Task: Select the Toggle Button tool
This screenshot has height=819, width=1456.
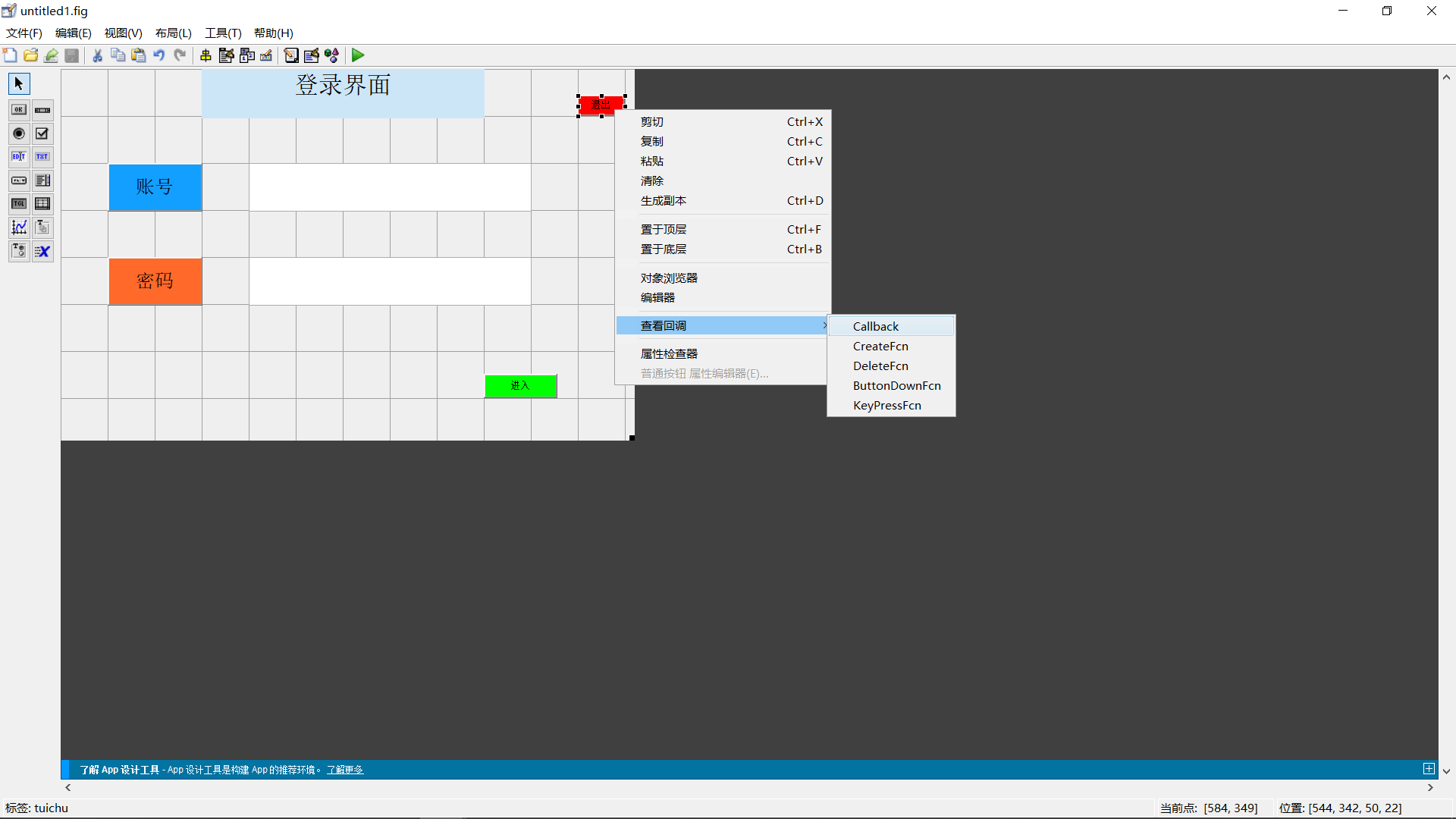Action: (x=18, y=203)
